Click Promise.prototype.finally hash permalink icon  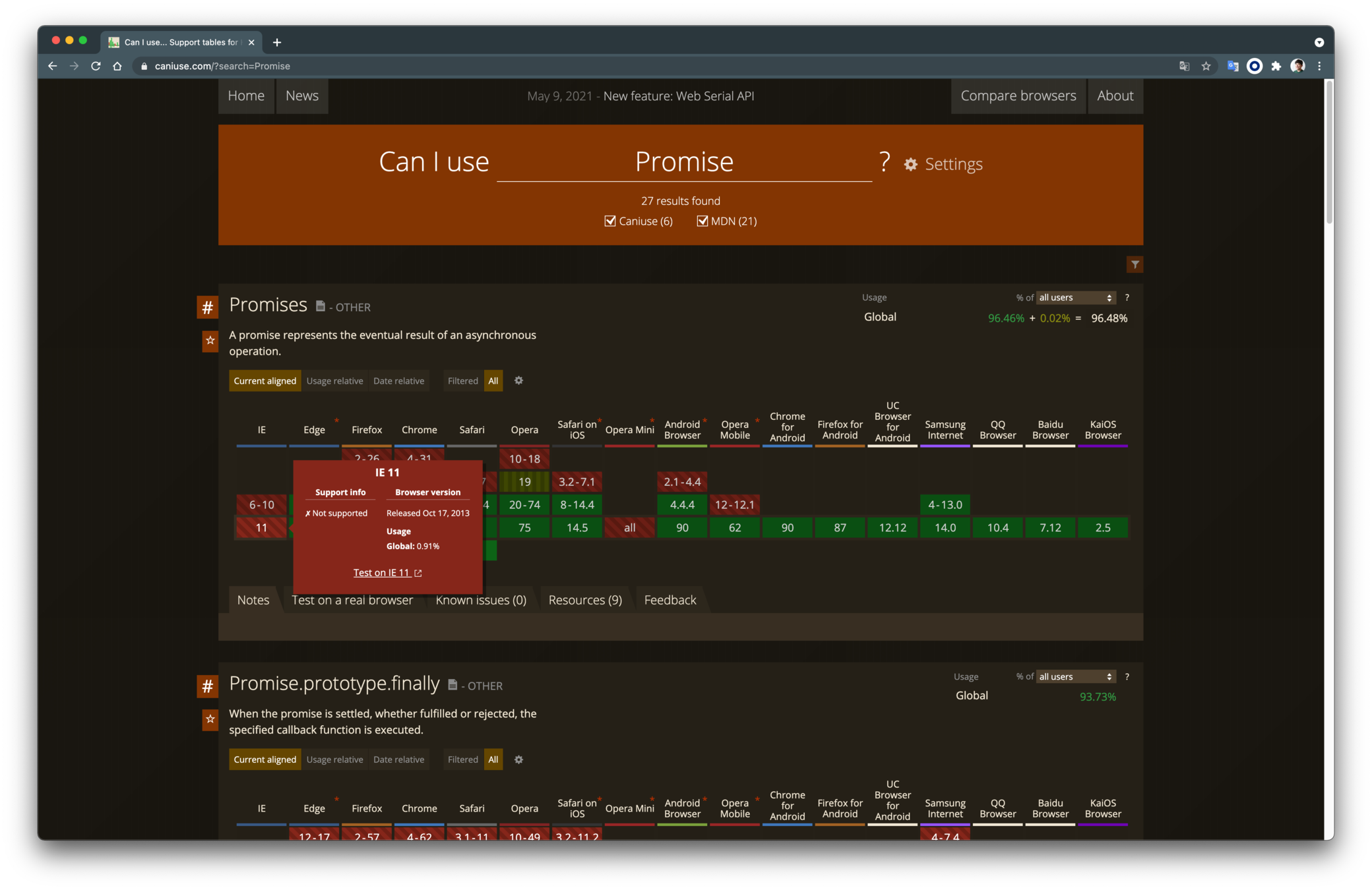(207, 686)
